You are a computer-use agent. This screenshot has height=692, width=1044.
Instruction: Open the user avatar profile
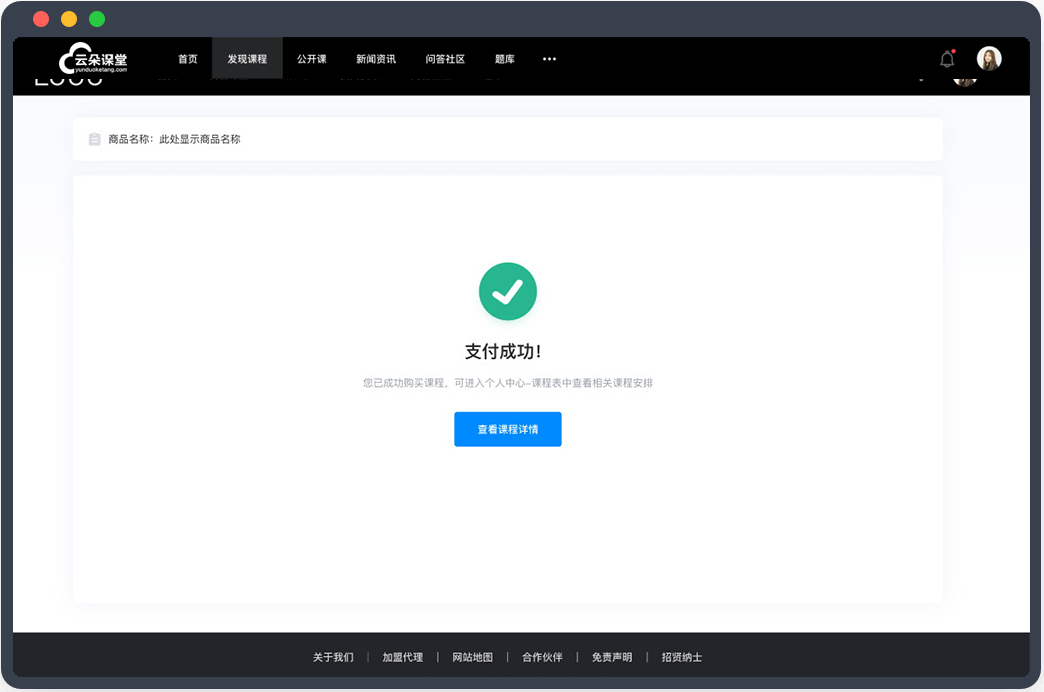coord(989,59)
